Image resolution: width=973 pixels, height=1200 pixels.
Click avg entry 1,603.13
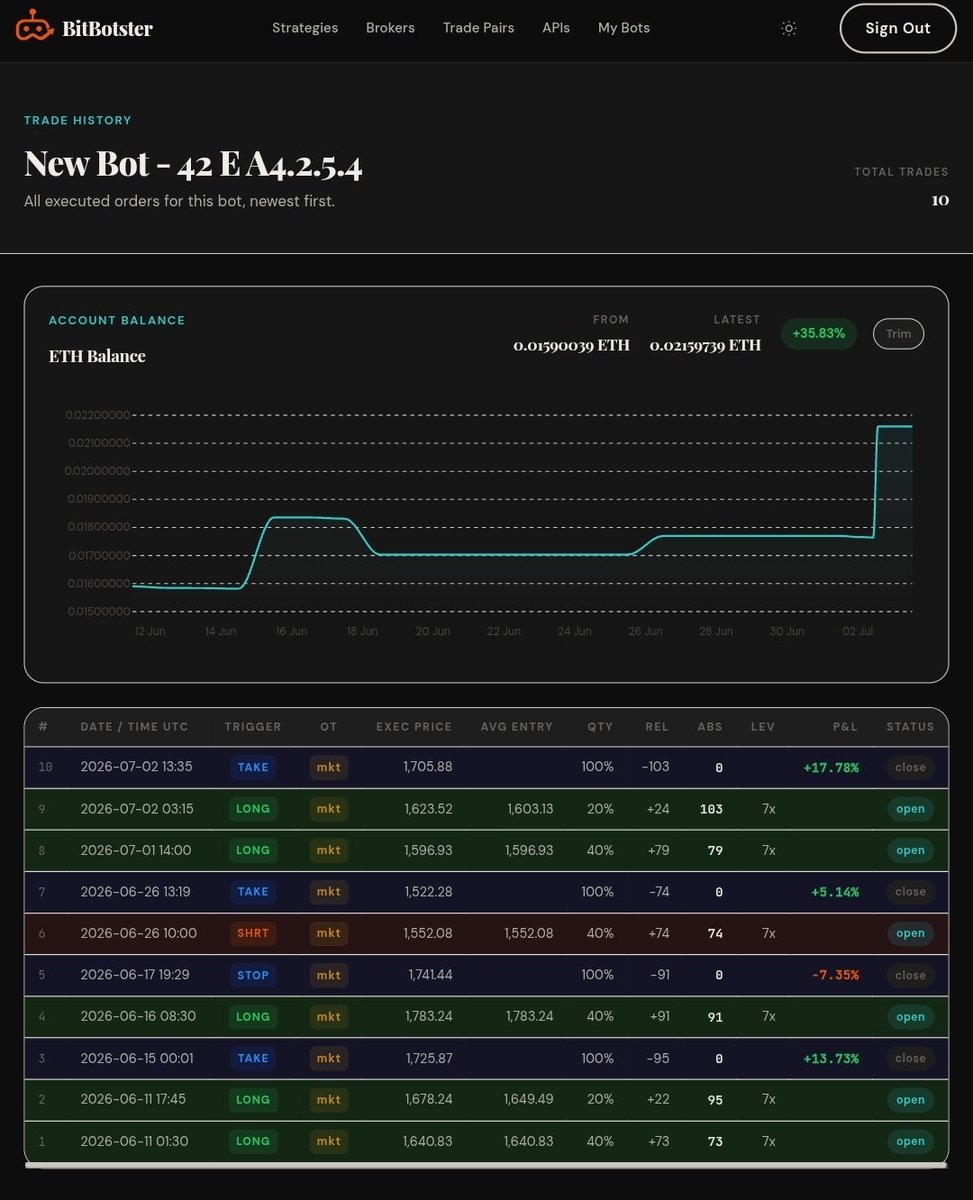tap(530, 809)
